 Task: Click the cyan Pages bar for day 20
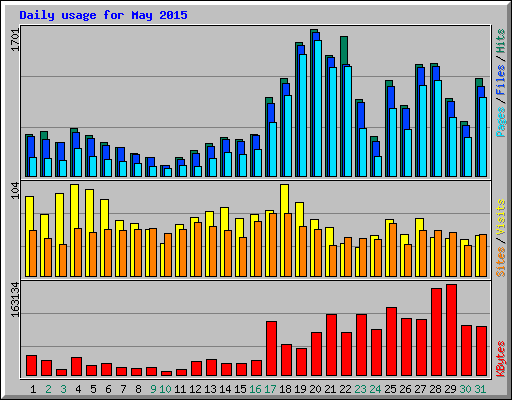pyautogui.click(x=318, y=108)
